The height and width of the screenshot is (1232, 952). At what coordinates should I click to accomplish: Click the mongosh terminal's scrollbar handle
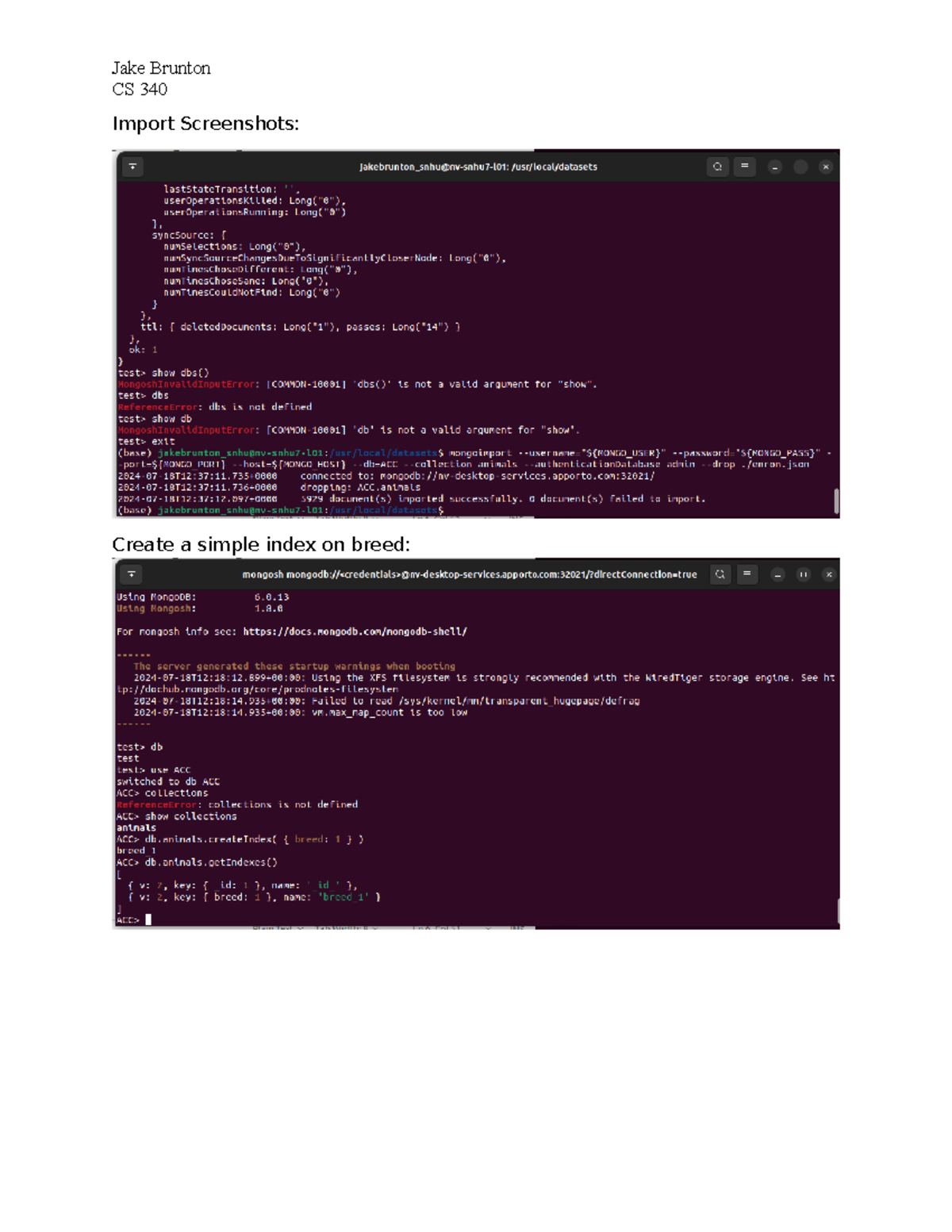pyautogui.click(x=838, y=910)
